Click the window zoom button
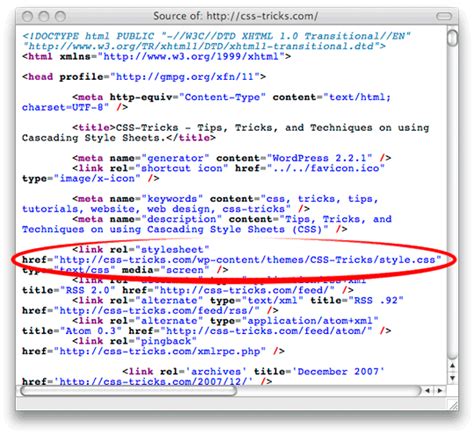 coord(60,16)
